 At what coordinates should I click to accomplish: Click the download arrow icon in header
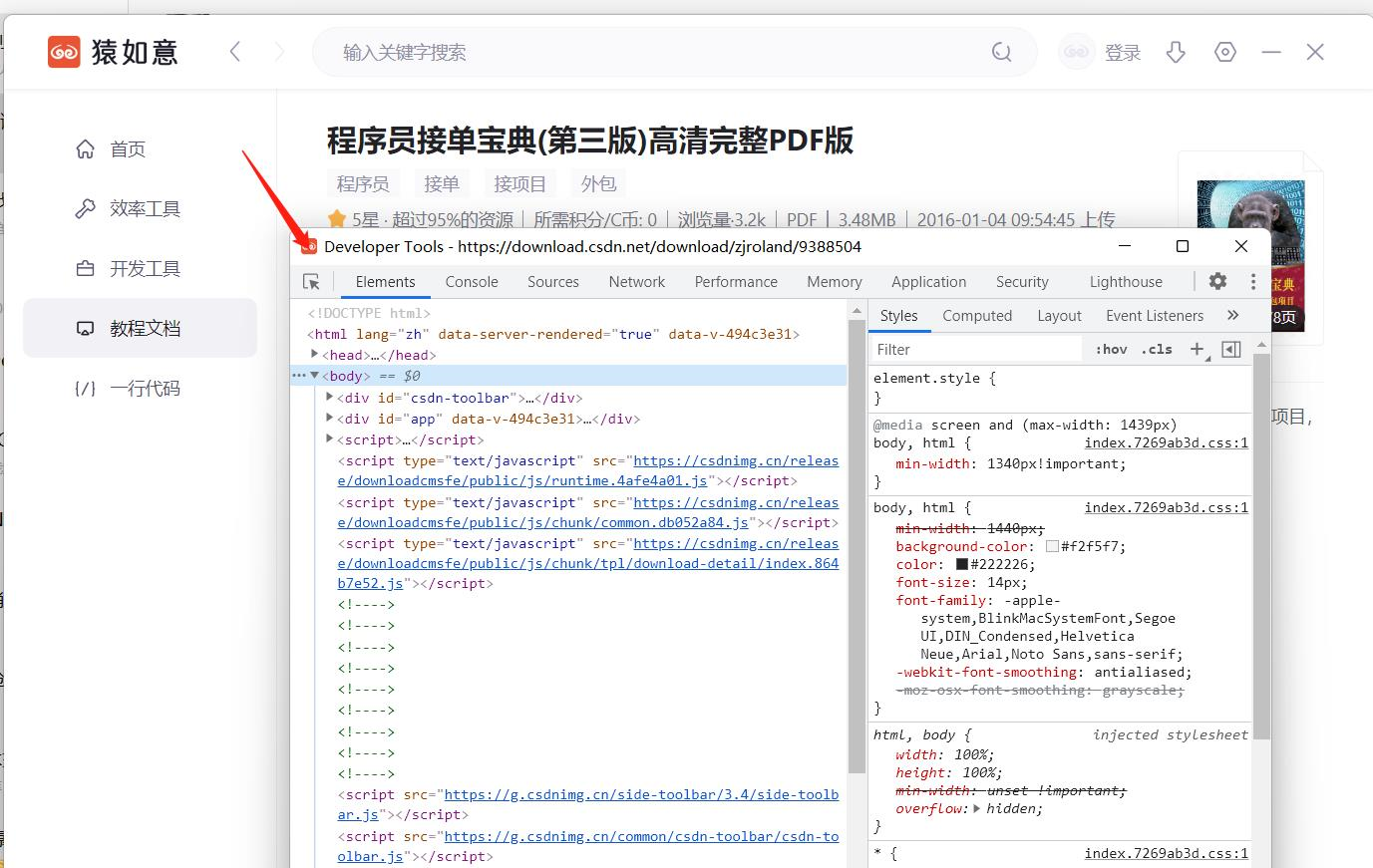tap(1176, 53)
